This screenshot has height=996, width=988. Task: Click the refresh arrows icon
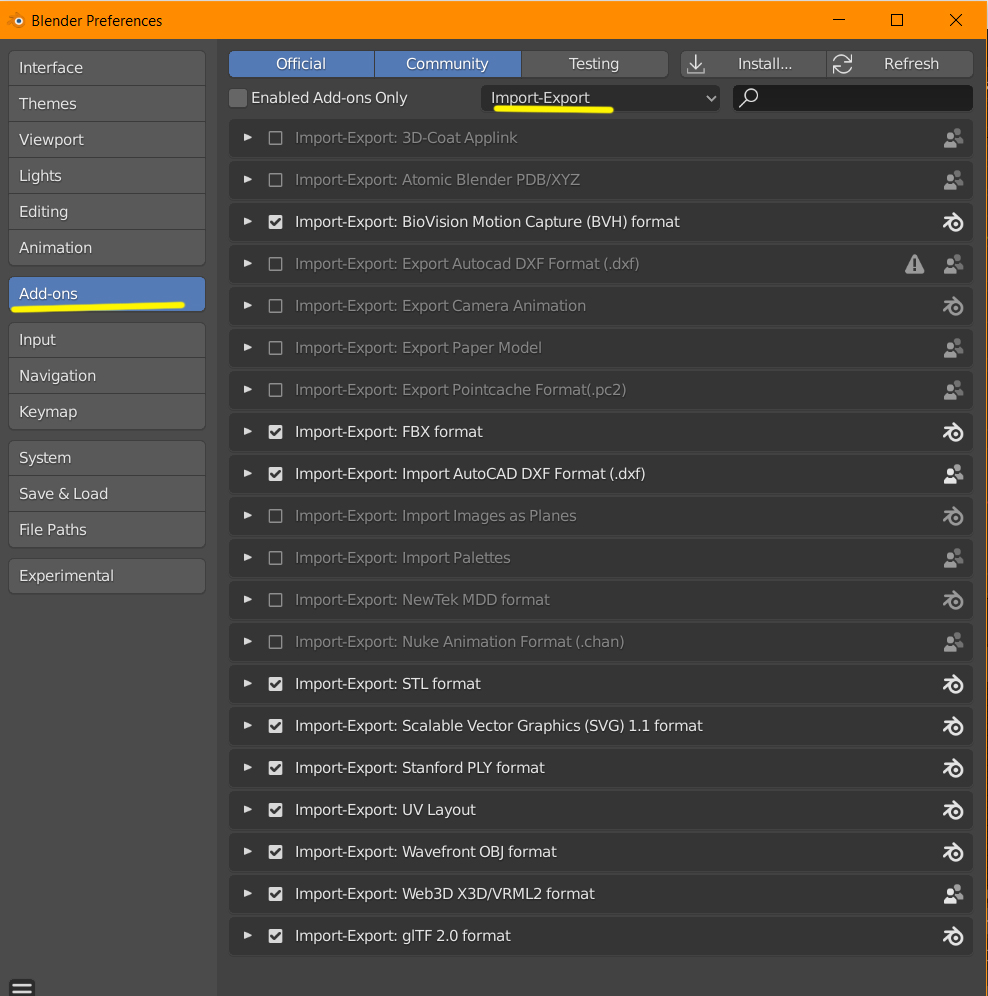coord(843,64)
